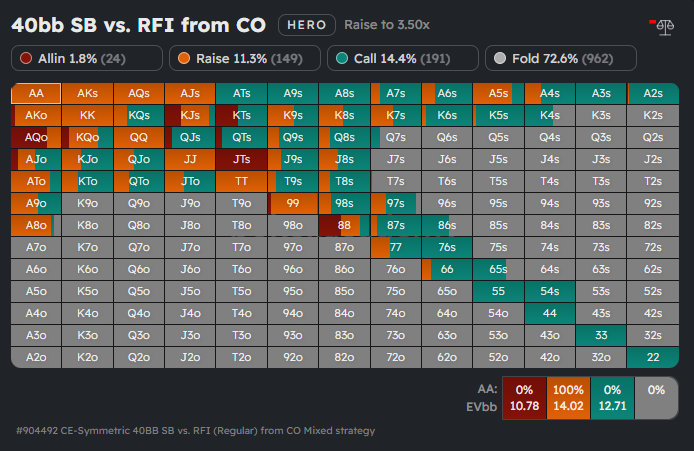The height and width of the screenshot is (451, 694).
Task: Select the A5s hand cell
Action: point(498,93)
